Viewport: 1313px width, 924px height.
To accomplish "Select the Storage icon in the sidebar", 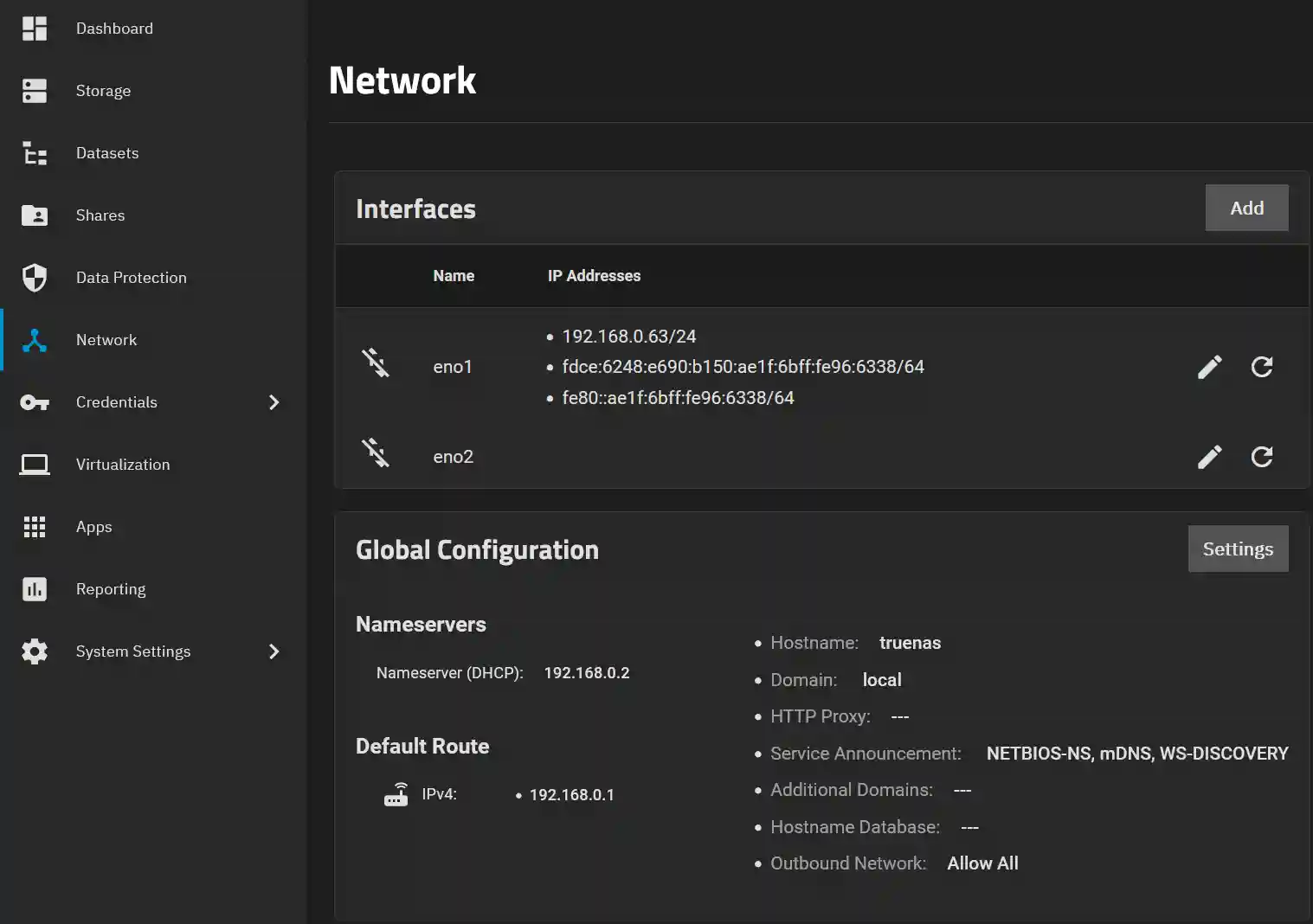I will (x=35, y=90).
